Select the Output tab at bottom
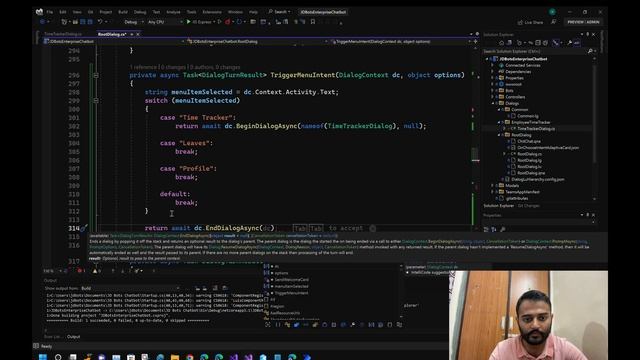Screen dimensions: 640x360 point(73,337)
